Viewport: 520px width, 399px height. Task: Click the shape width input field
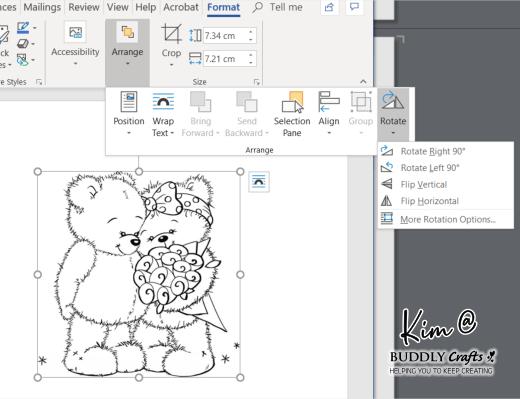pyautogui.click(x=225, y=59)
